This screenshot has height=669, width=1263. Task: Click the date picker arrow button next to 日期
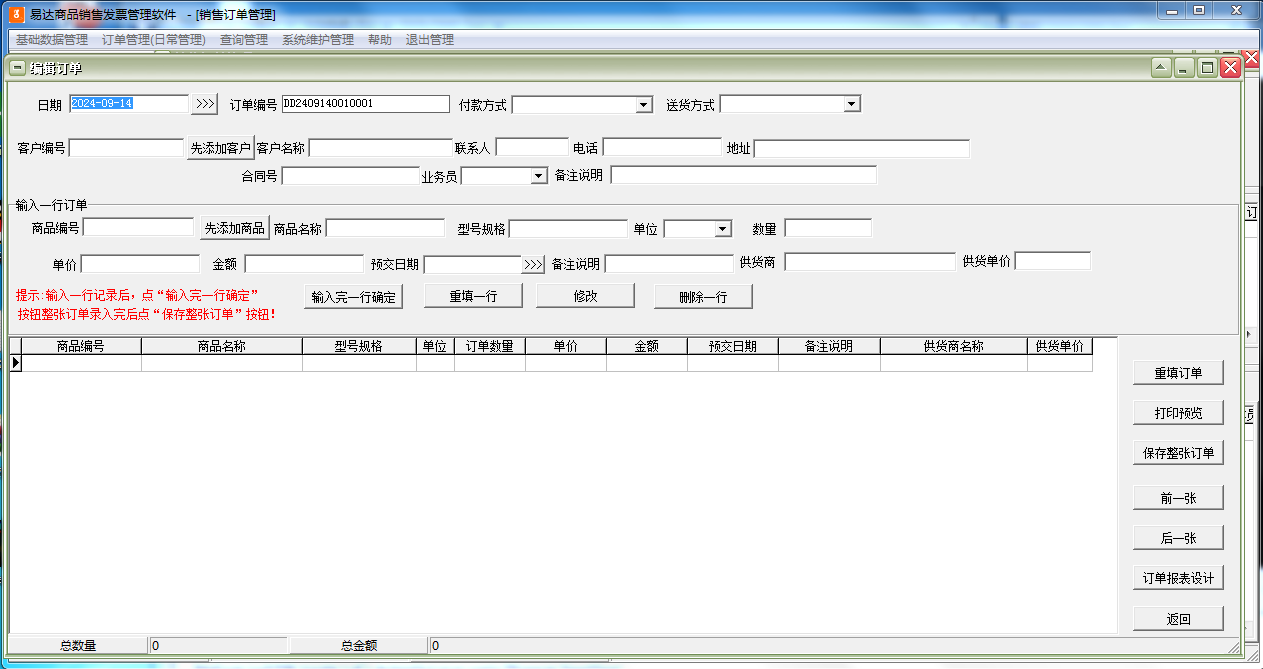click(x=204, y=104)
